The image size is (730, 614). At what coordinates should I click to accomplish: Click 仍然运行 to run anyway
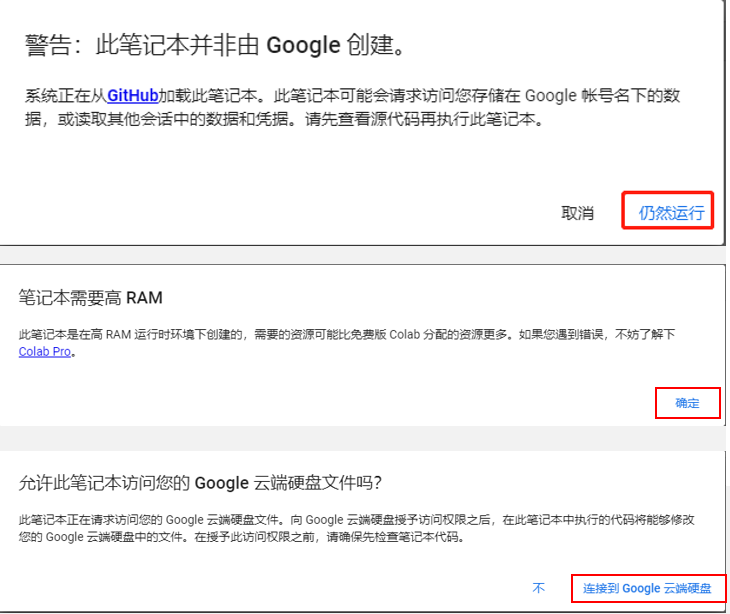[x=671, y=213]
